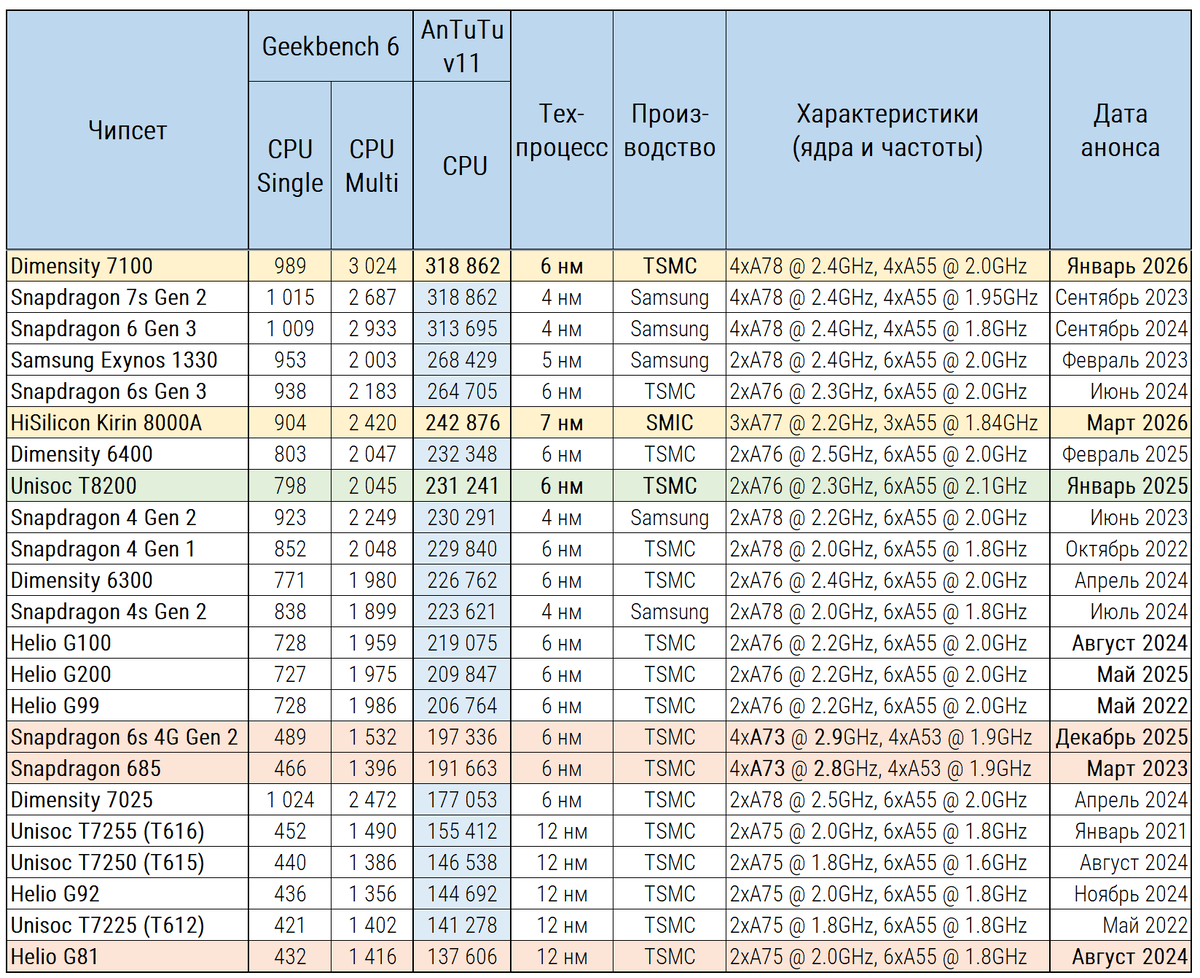This screenshot has width=1200, height=978.
Task: Click the AnTuTu value "231 241"
Action: click(x=461, y=486)
